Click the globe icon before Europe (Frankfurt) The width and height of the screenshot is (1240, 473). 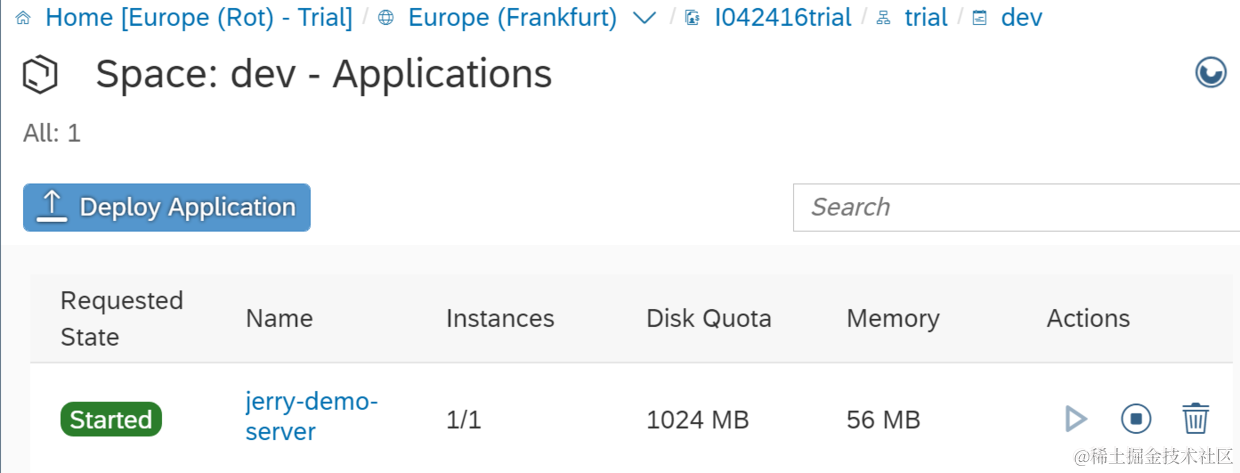tap(386, 18)
